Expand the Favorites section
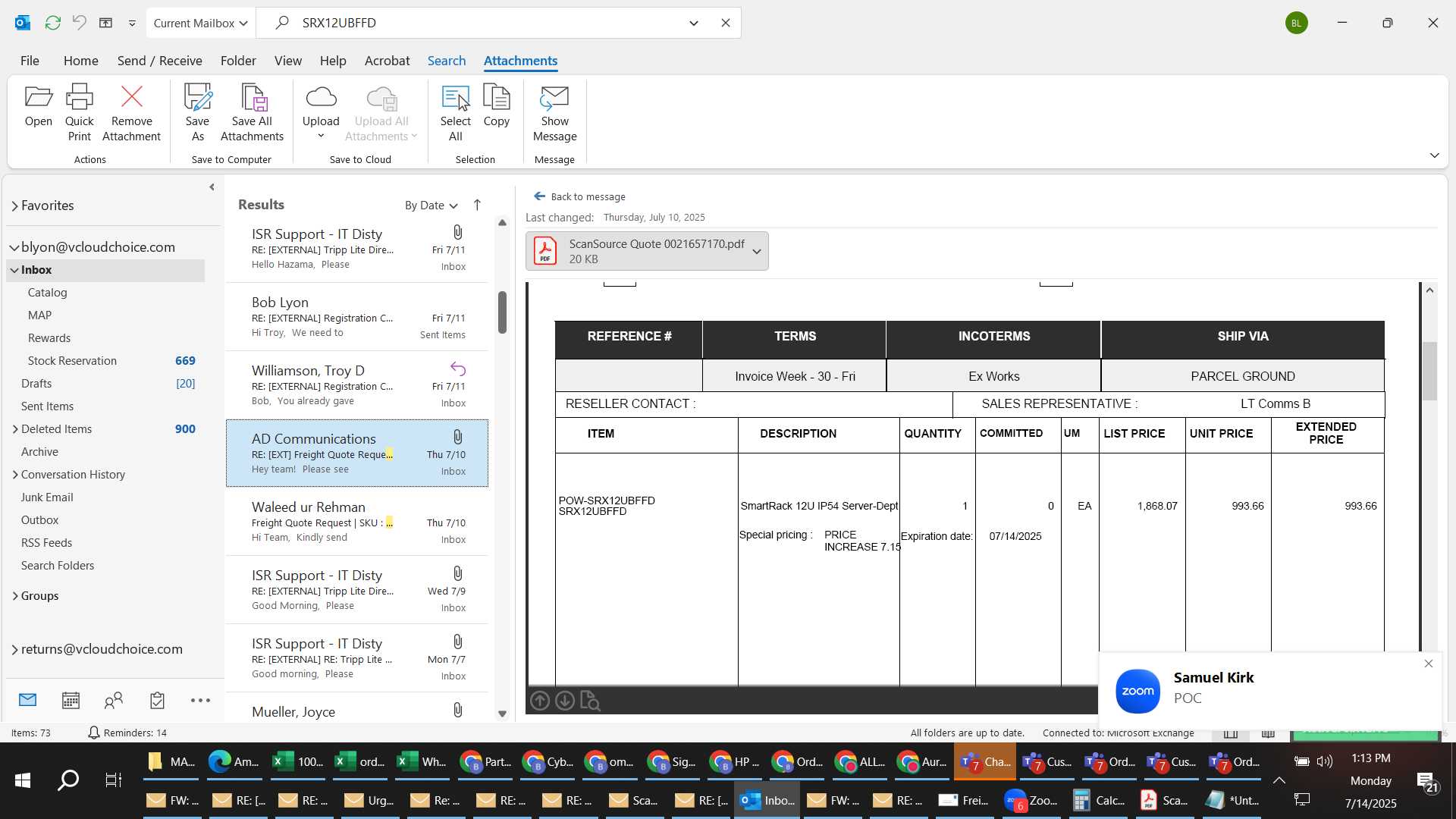 (14, 206)
